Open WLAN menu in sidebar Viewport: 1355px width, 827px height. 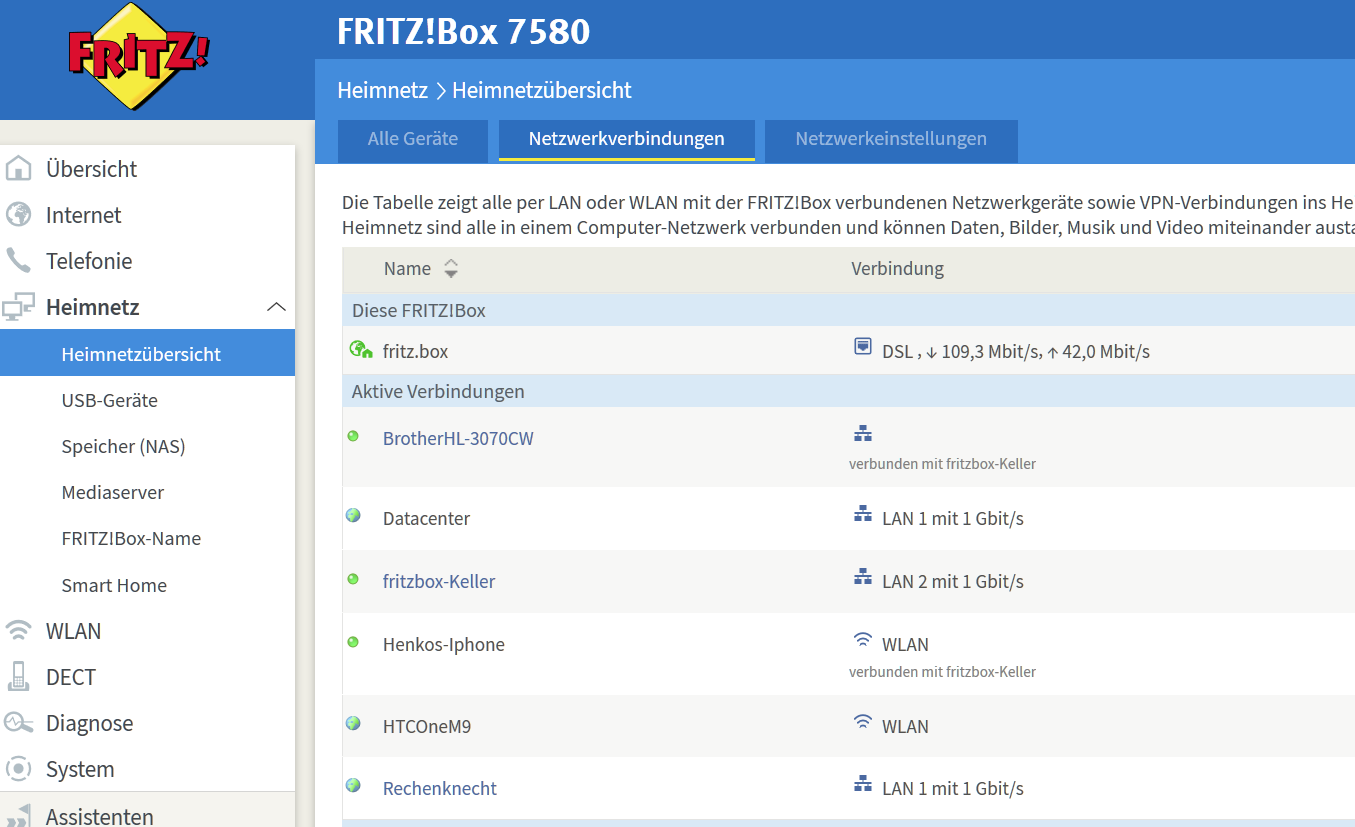tap(73, 631)
